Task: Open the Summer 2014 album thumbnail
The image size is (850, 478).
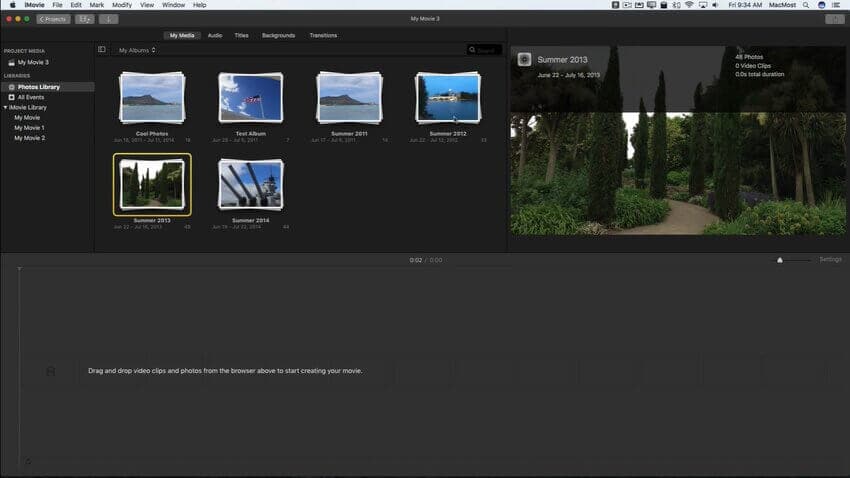Action: [x=250, y=185]
